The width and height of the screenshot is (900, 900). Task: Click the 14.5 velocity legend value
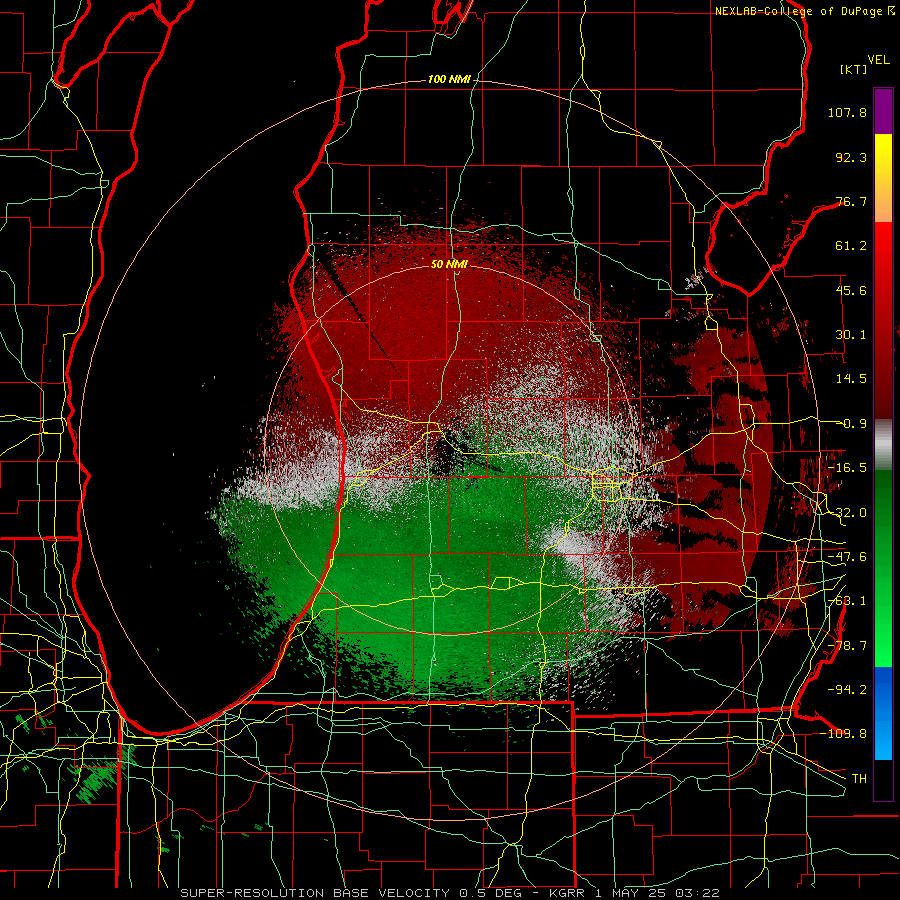[851, 379]
